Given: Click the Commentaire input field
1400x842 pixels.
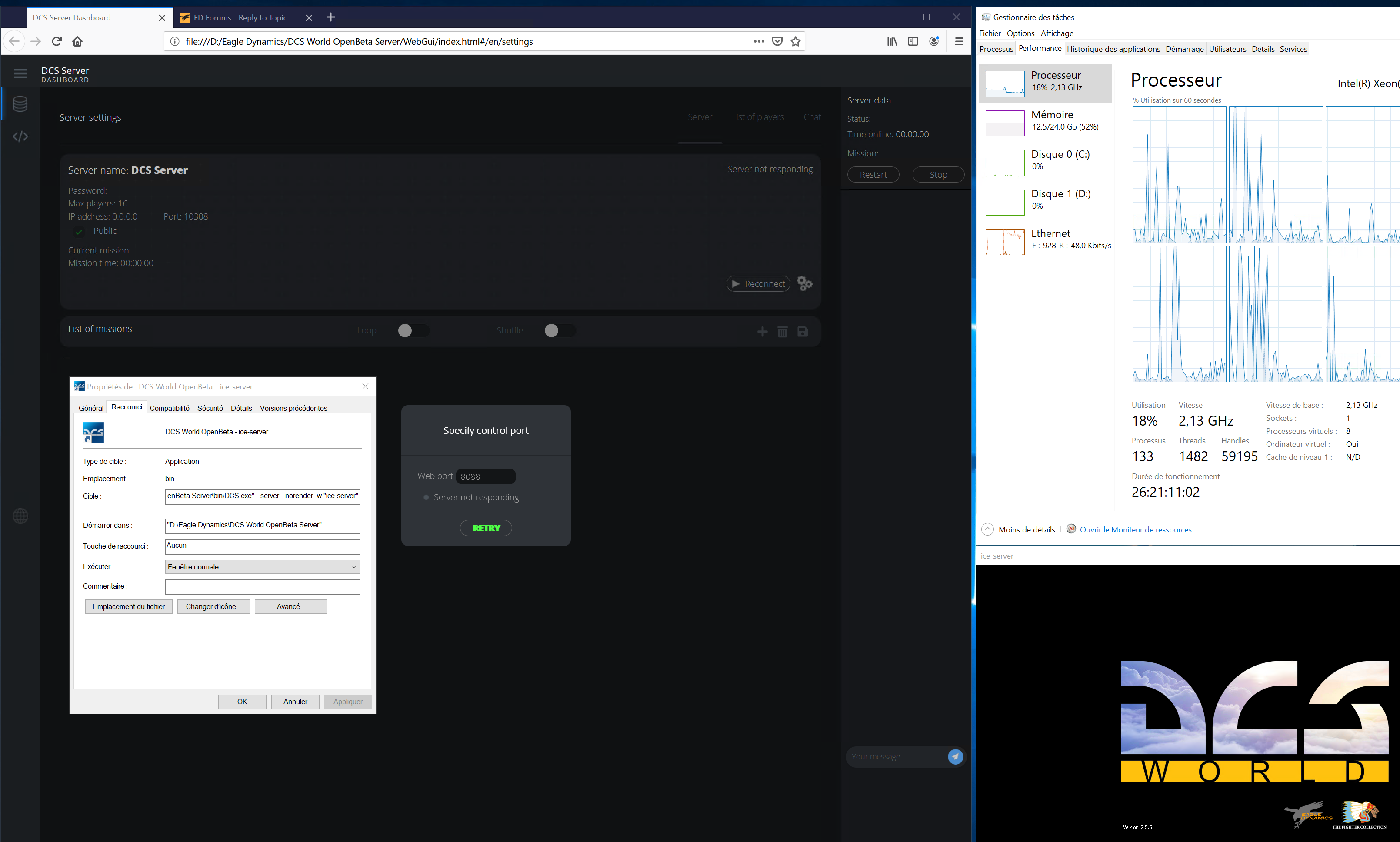Looking at the screenshot, I should pos(262,587).
